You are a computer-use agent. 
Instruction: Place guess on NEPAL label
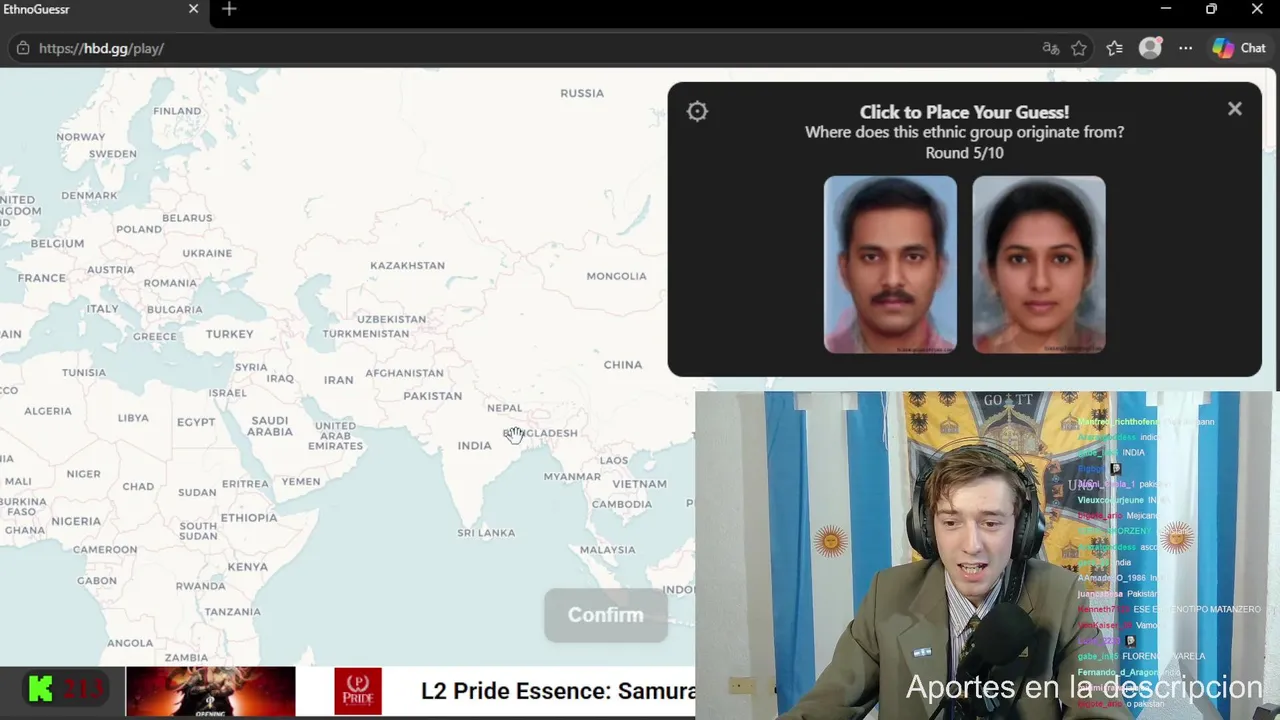(505, 408)
